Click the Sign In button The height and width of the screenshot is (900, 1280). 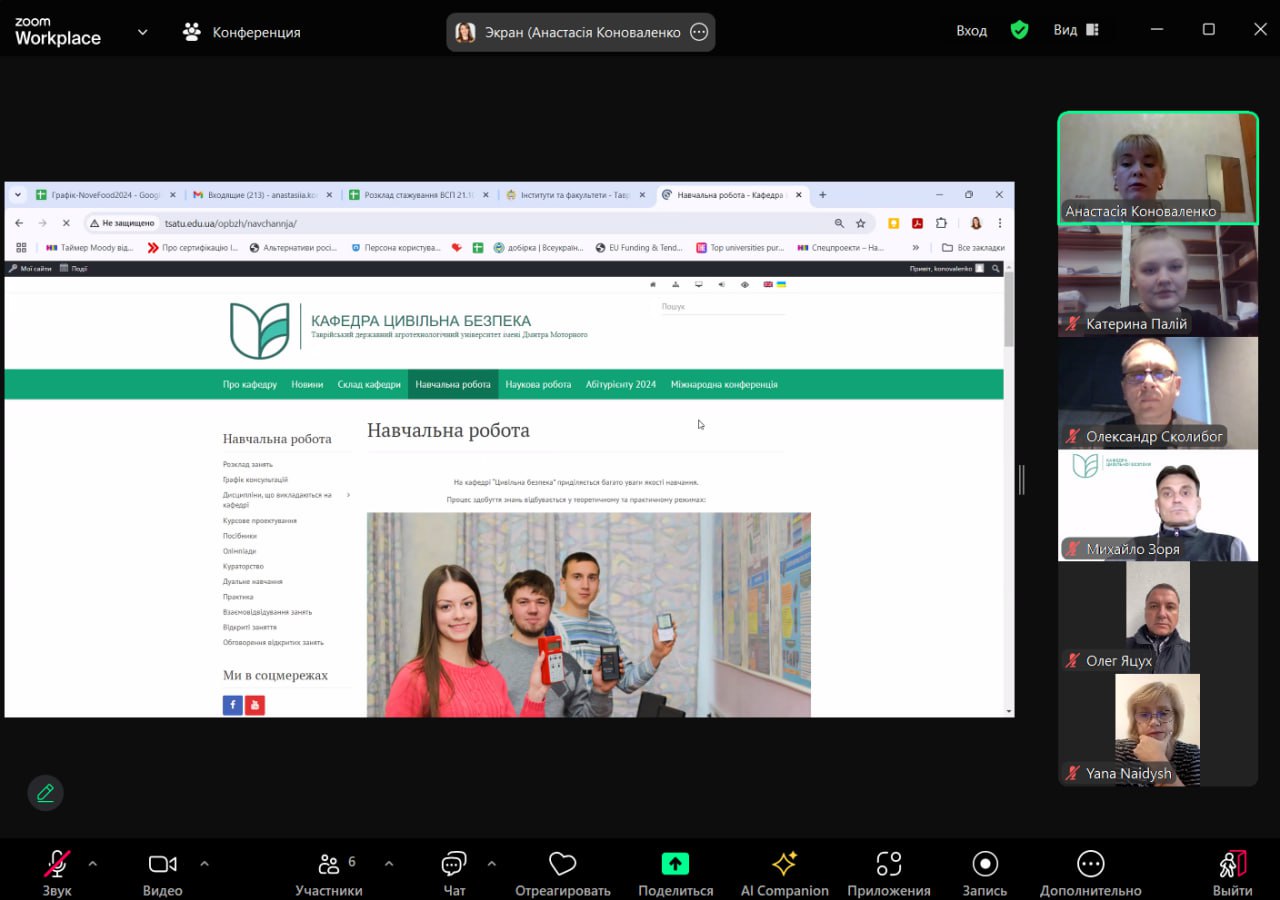pos(971,30)
